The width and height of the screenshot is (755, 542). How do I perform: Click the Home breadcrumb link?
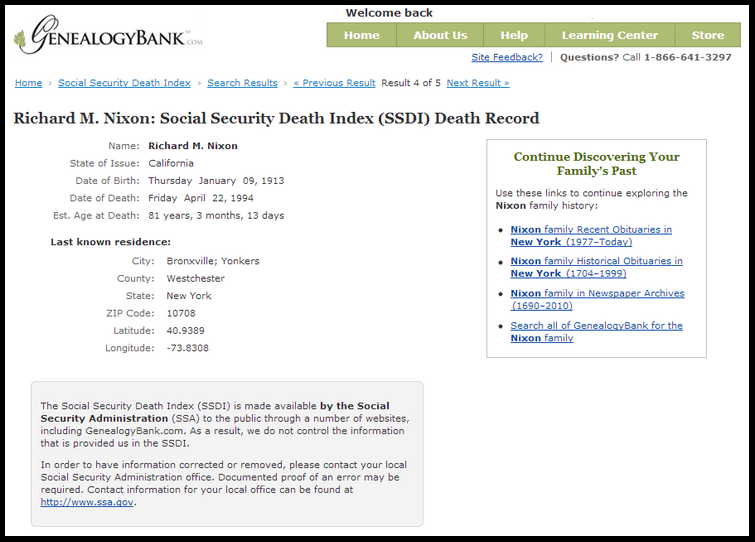pos(28,83)
